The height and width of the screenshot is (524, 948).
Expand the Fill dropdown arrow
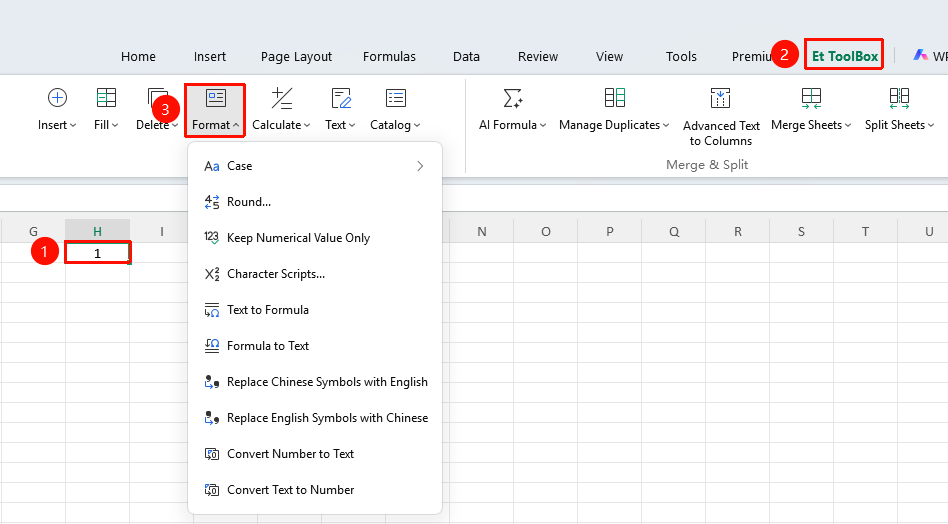(115, 125)
